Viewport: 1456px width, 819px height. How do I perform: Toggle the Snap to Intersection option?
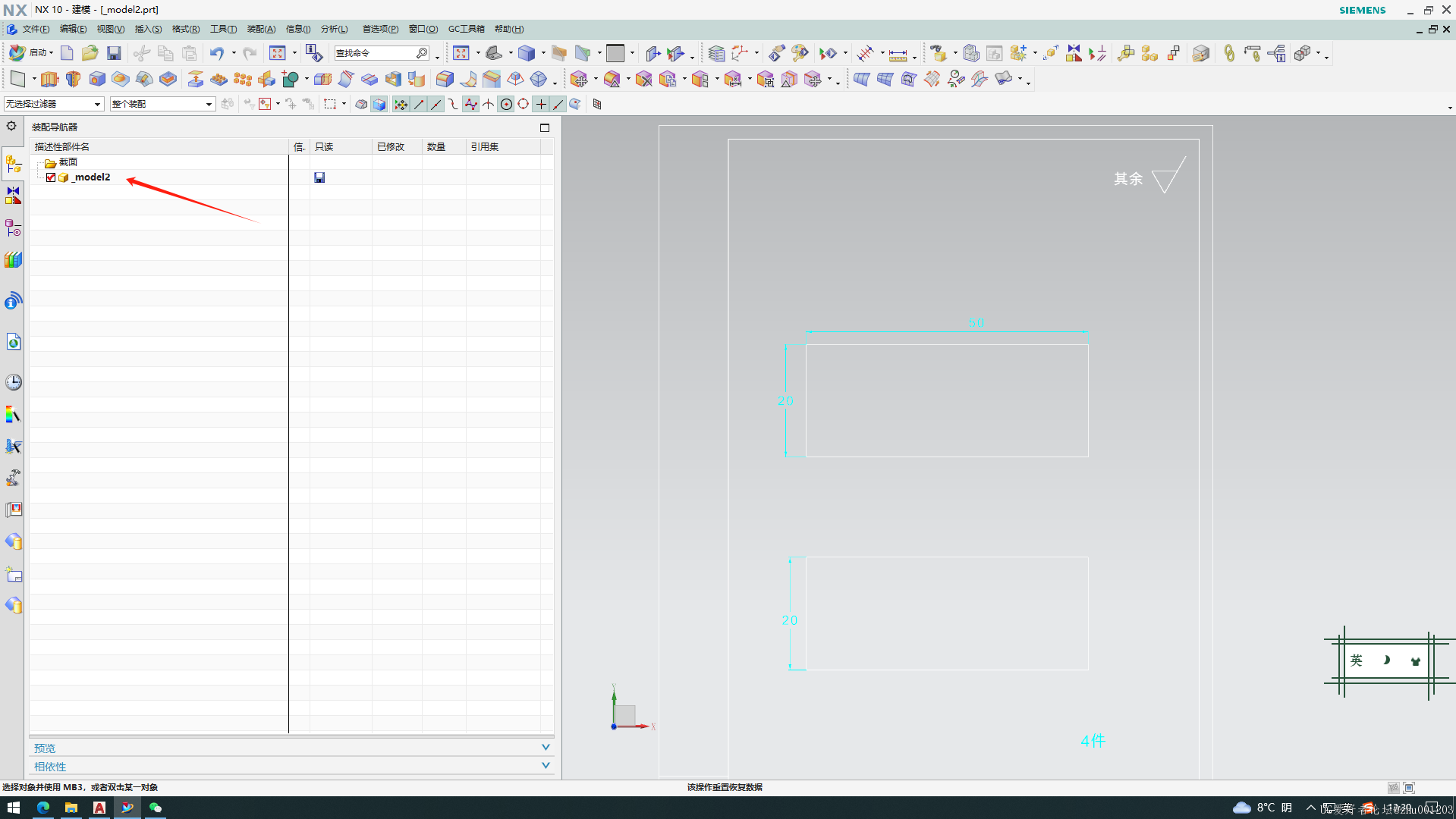click(x=489, y=105)
